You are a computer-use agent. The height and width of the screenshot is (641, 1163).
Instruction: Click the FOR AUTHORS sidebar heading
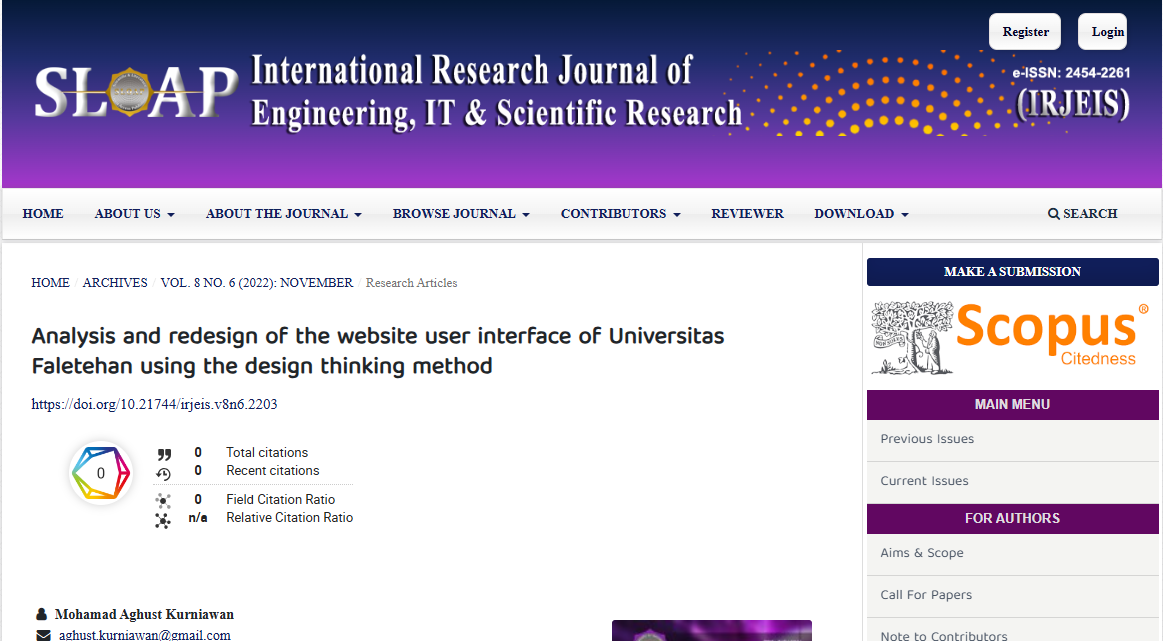(x=1012, y=519)
